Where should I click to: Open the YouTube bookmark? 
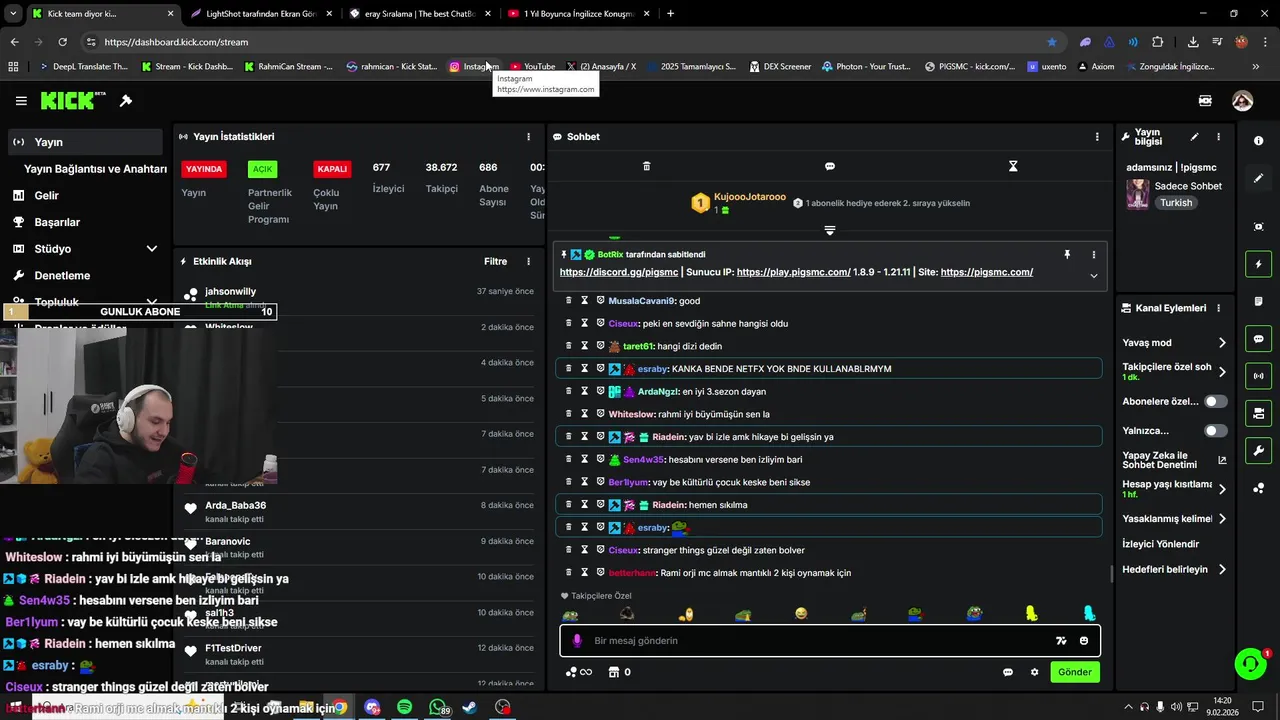[x=532, y=67]
